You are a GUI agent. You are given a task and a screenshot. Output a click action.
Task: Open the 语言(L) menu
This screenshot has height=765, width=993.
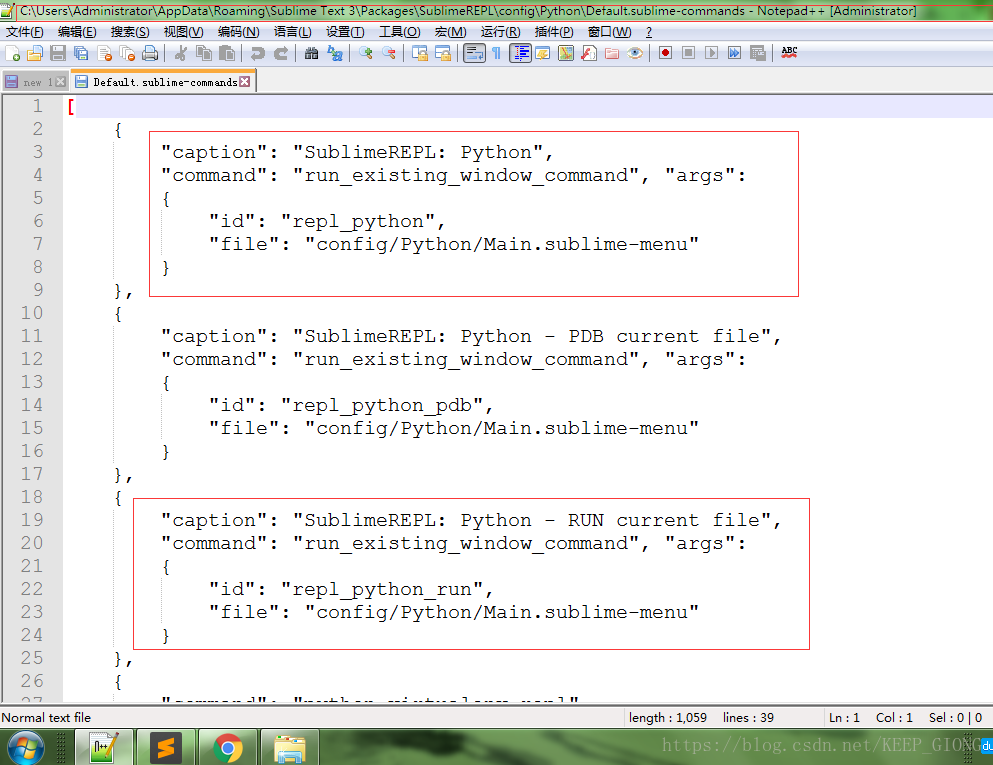pyautogui.click(x=293, y=32)
